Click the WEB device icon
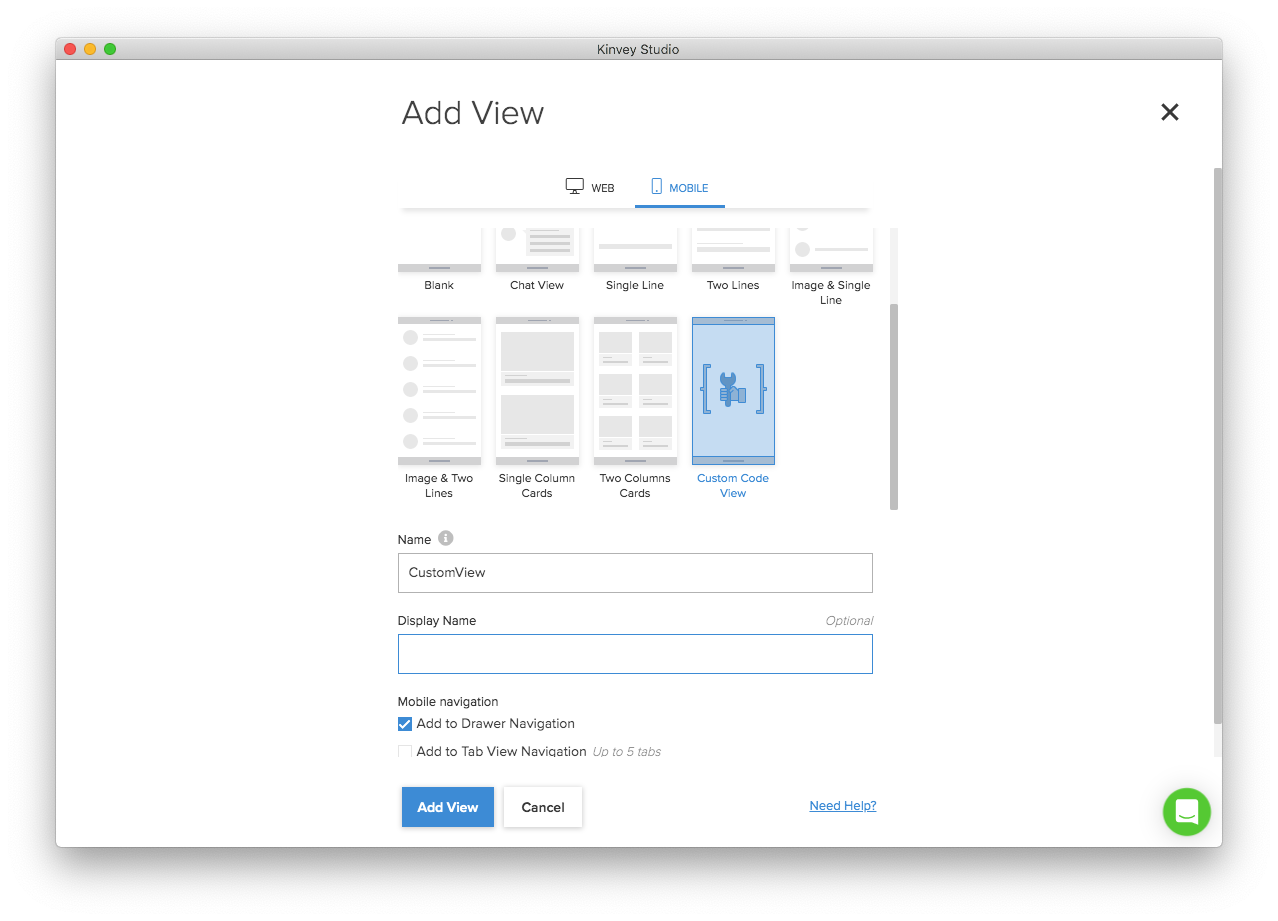Screen dimensions: 1278x921 (574, 185)
